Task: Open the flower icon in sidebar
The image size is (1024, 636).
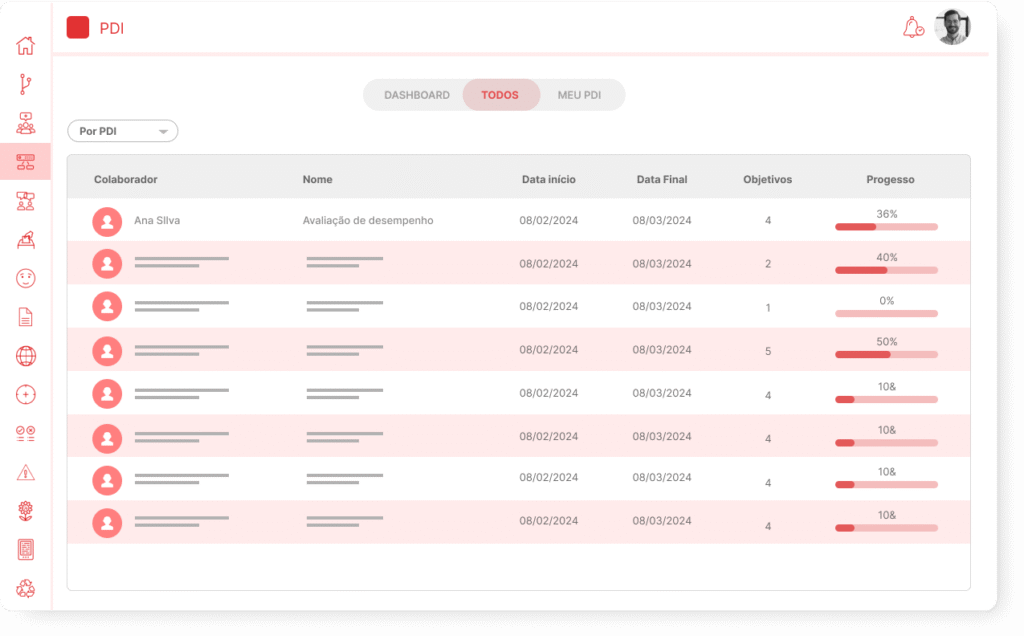Action: pyautogui.click(x=25, y=511)
